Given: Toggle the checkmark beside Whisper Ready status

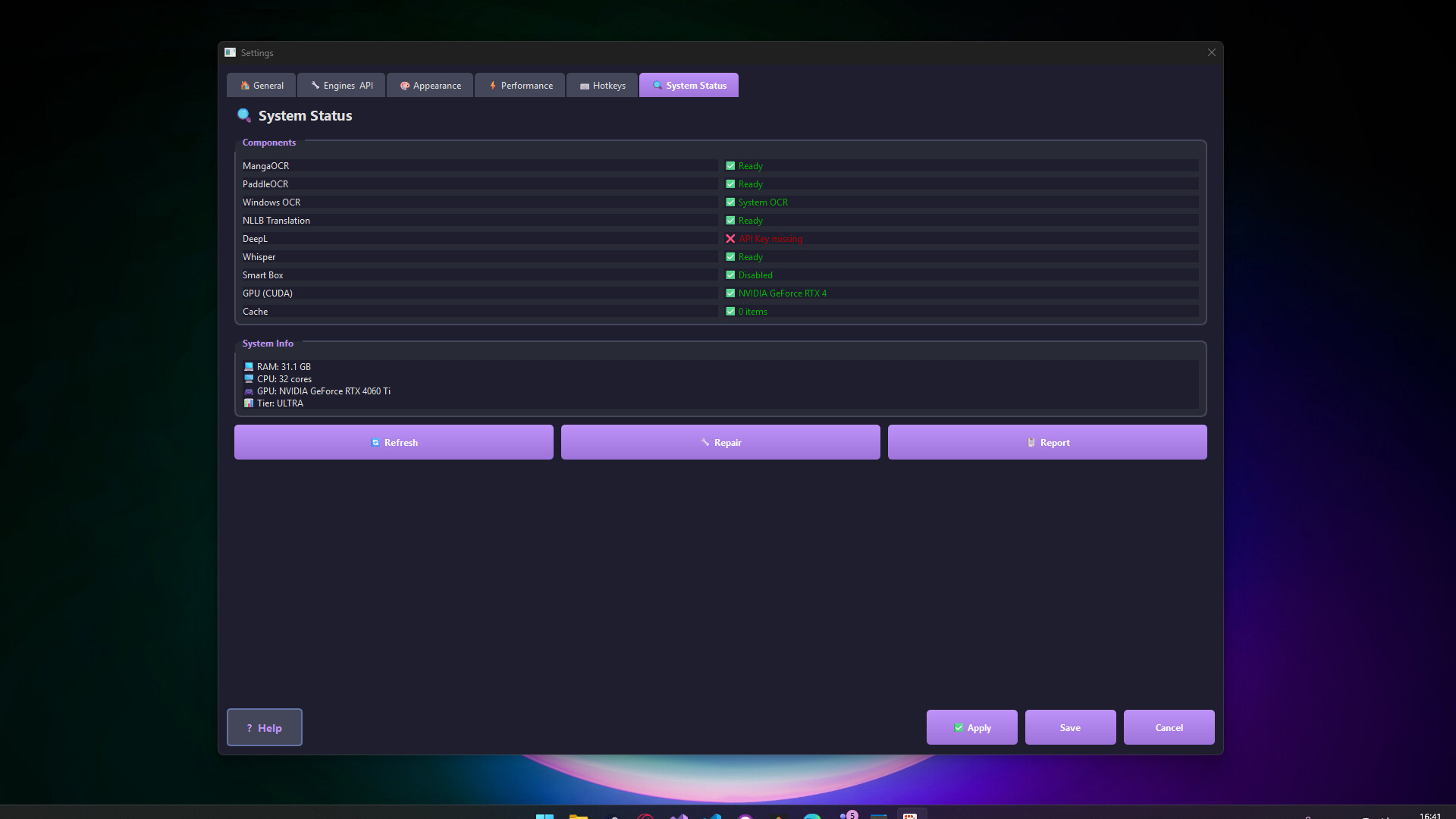Looking at the screenshot, I should 730,256.
